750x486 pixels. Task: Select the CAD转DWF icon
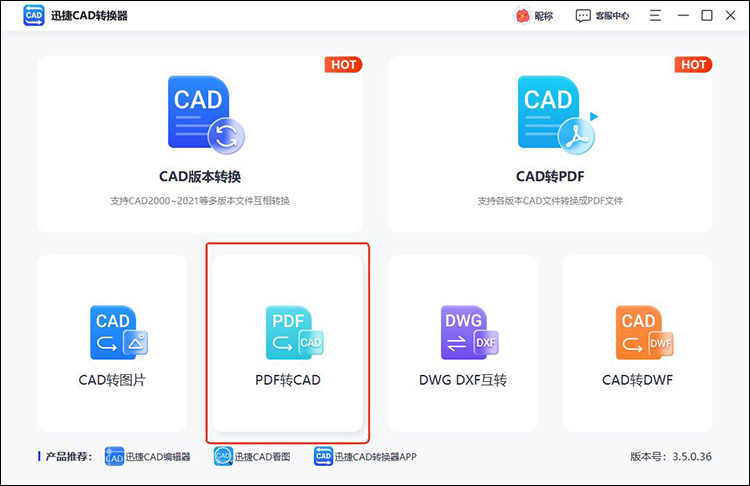click(645, 332)
